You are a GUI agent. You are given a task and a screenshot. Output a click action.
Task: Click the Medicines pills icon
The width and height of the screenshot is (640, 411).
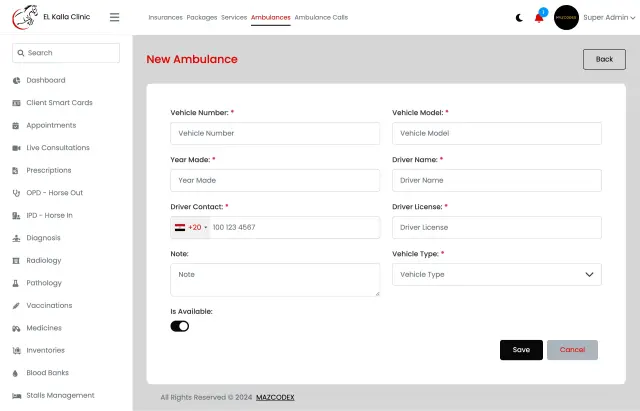click(16, 328)
